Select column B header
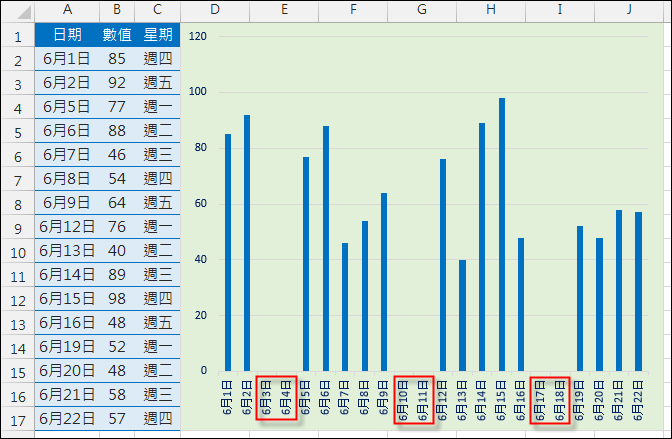The height and width of the screenshot is (439, 672). coord(117,10)
